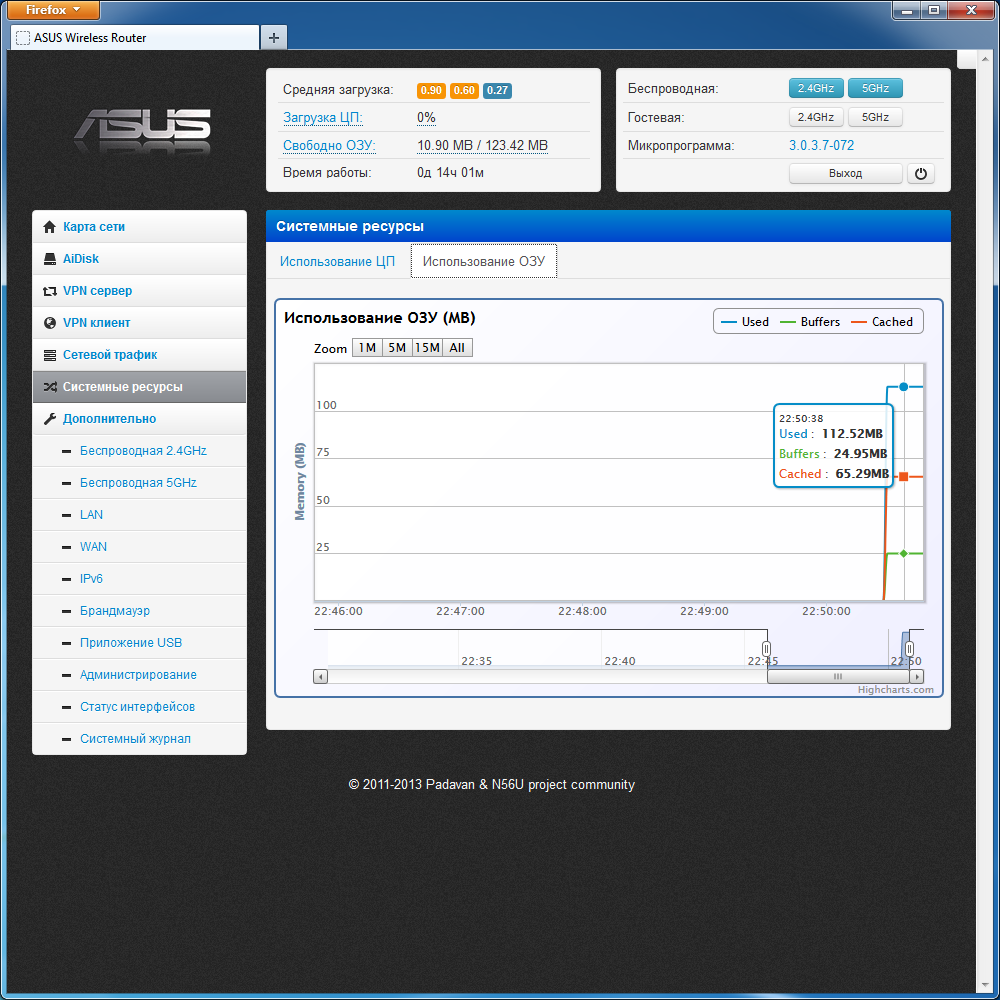The height and width of the screenshot is (1000, 1000).
Task: Click the Buffers diamond data point marker
Action: [x=903, y=554]
